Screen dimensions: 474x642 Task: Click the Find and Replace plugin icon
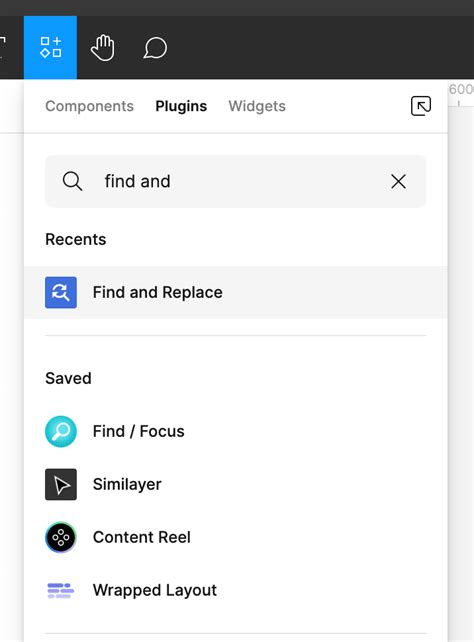tap(61, 292)
